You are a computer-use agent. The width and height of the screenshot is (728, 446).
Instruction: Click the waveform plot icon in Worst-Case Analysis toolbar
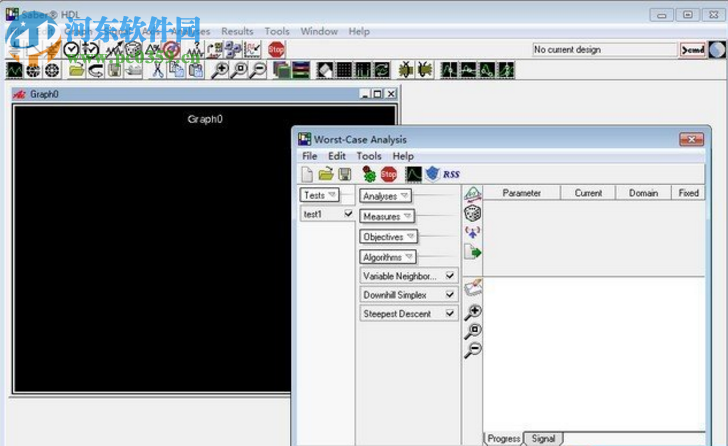tap(413, 175)
